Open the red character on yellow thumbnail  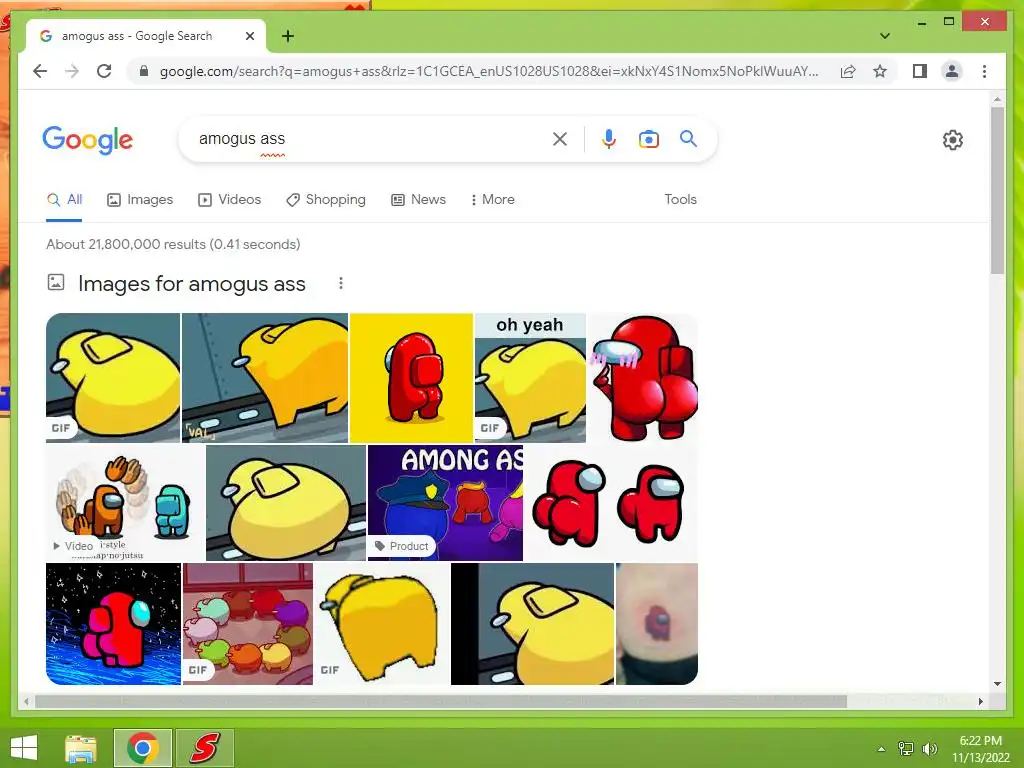411,377
